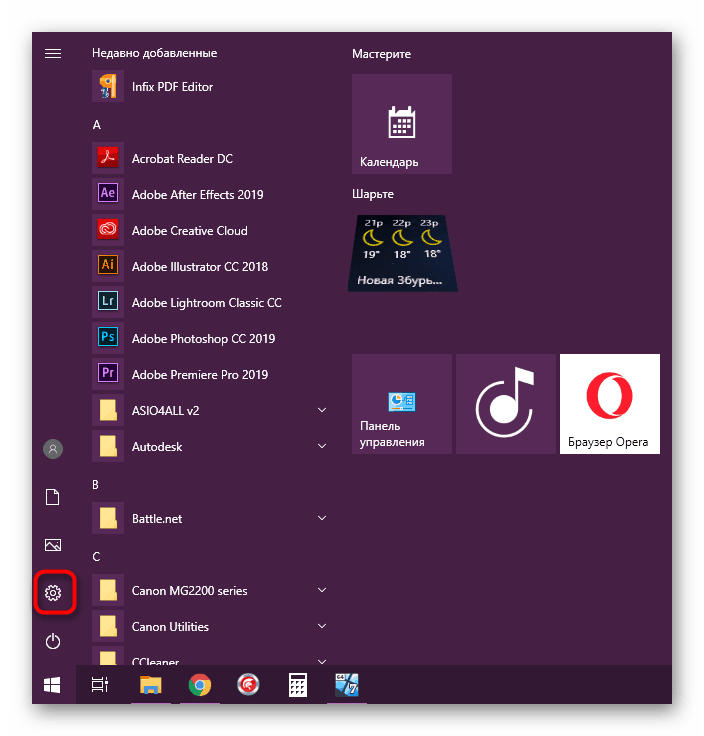Expand the CCleaner folder chevron
704x736 pixels.
click(322, 661)
